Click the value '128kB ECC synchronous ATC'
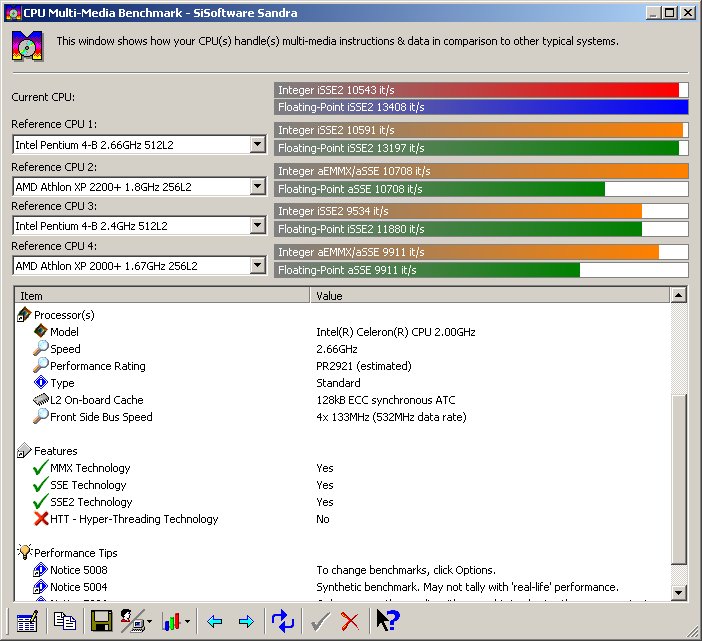This screenshot has height=641, width=702. click(x=385, y=400)
